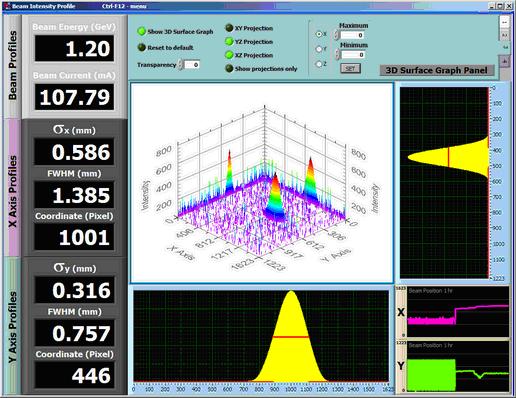Select the Z axis radio button
Image resolution: width=516 pixels, height=398 pixels.
(319, 64)
